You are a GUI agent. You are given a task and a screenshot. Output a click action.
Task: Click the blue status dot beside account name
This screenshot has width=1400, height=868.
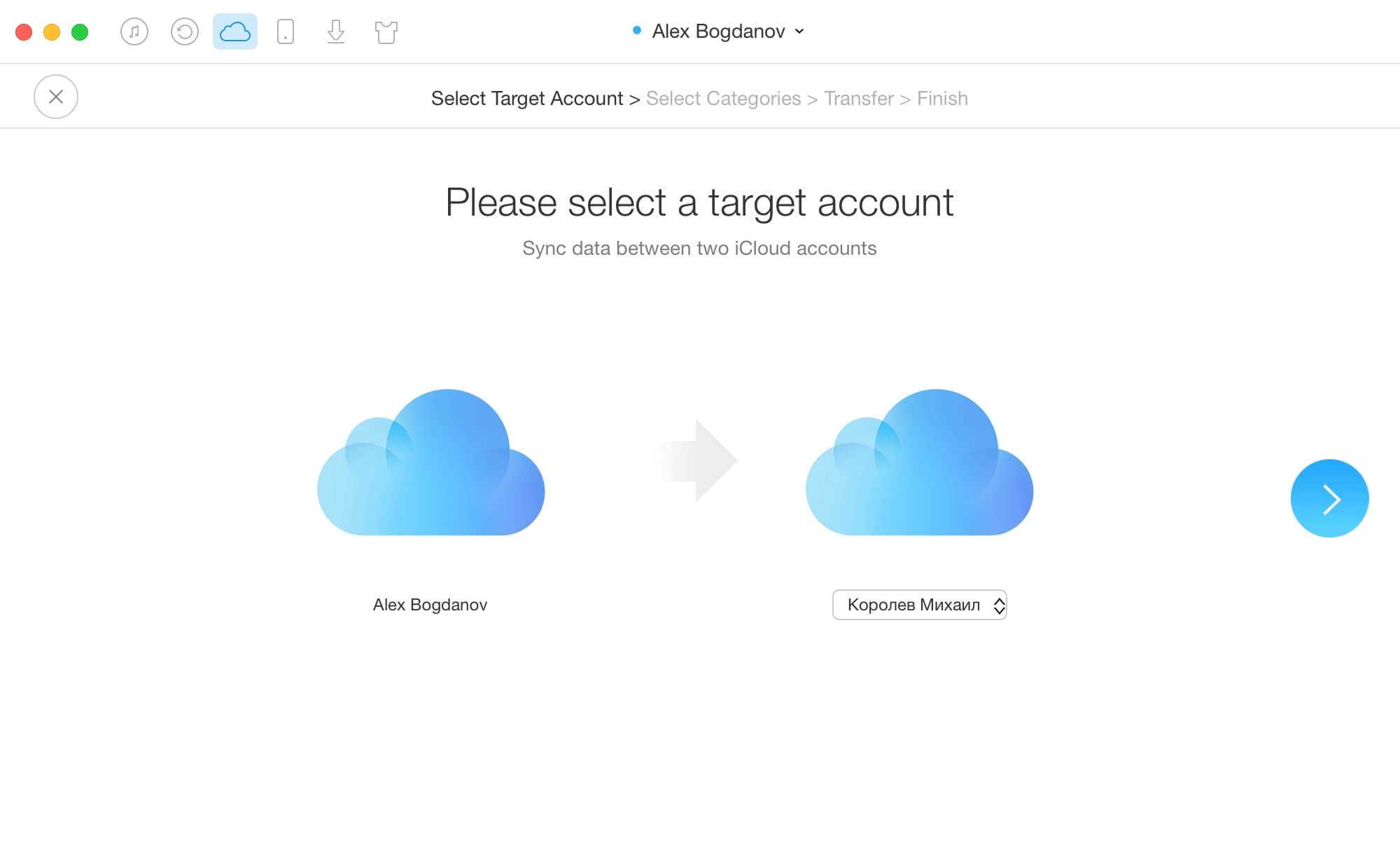pos(637,30)
